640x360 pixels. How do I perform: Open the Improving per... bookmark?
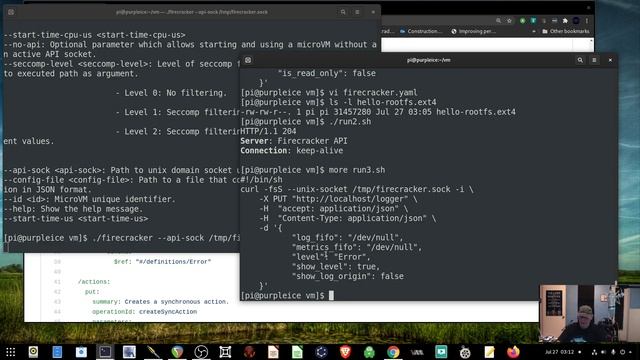[x=473, y=31]
